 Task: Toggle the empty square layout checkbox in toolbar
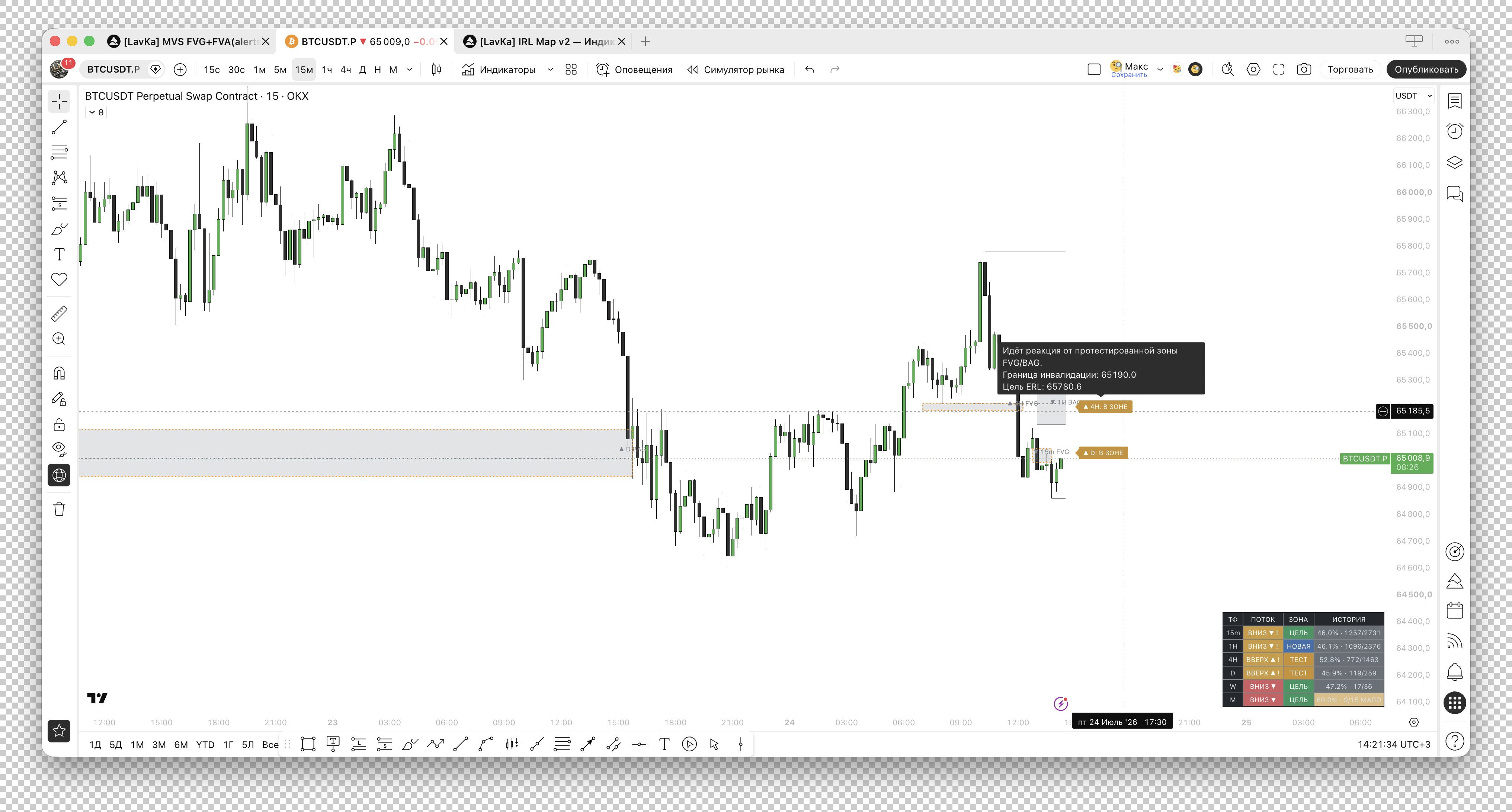[x=1093, y=69]
